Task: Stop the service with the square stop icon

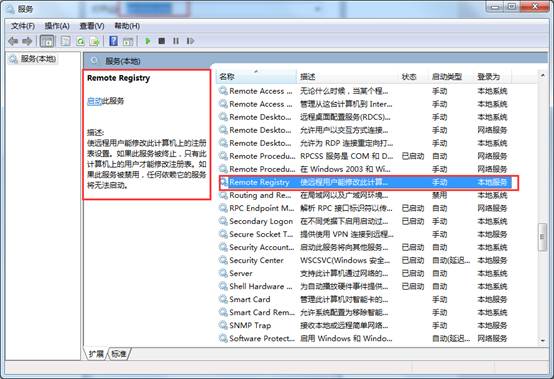Action: click(162, 41)
